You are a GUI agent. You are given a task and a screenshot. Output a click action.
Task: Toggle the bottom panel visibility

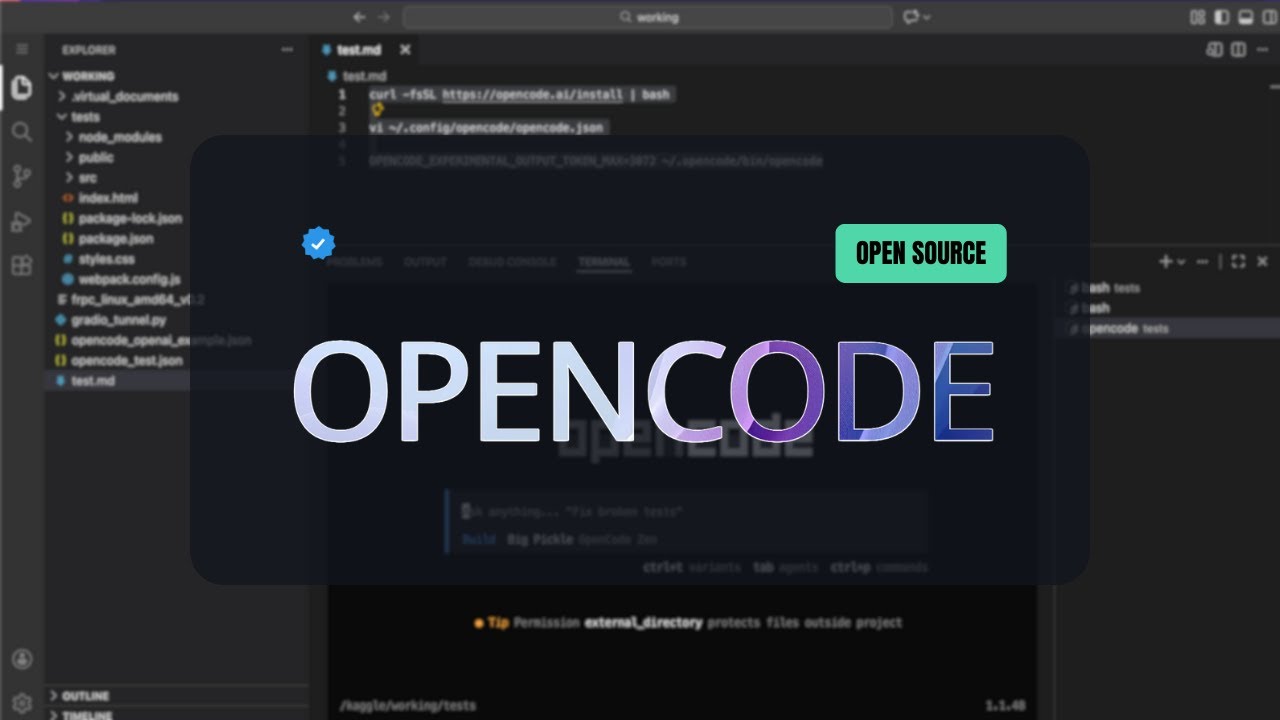(x=1245, y=17)
